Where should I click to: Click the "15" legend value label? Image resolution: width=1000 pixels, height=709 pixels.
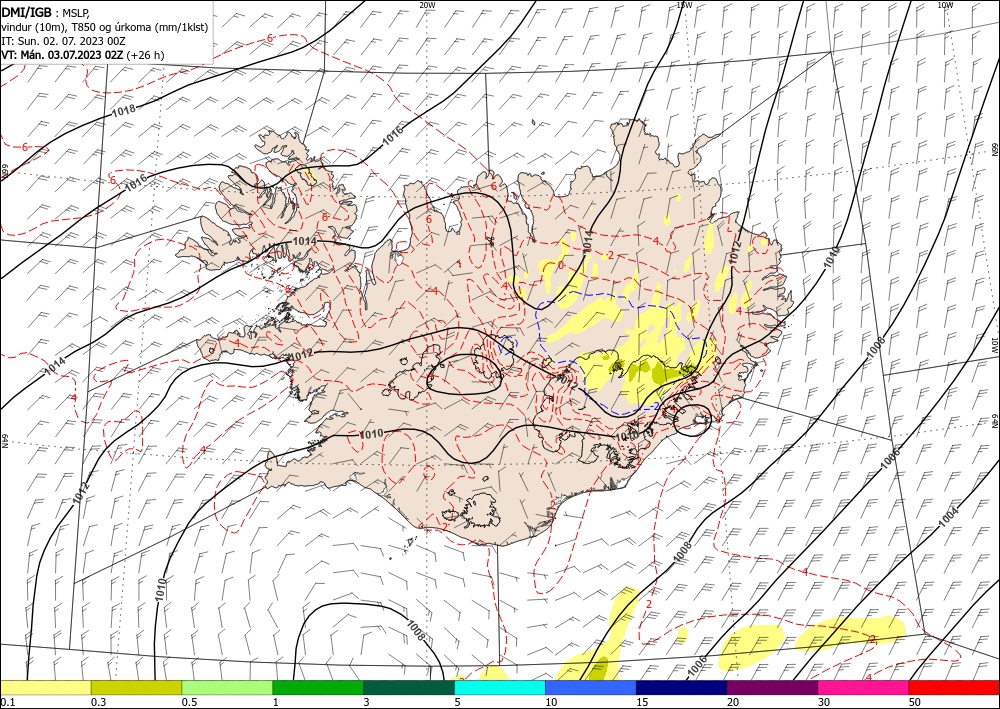coord(642,702)
